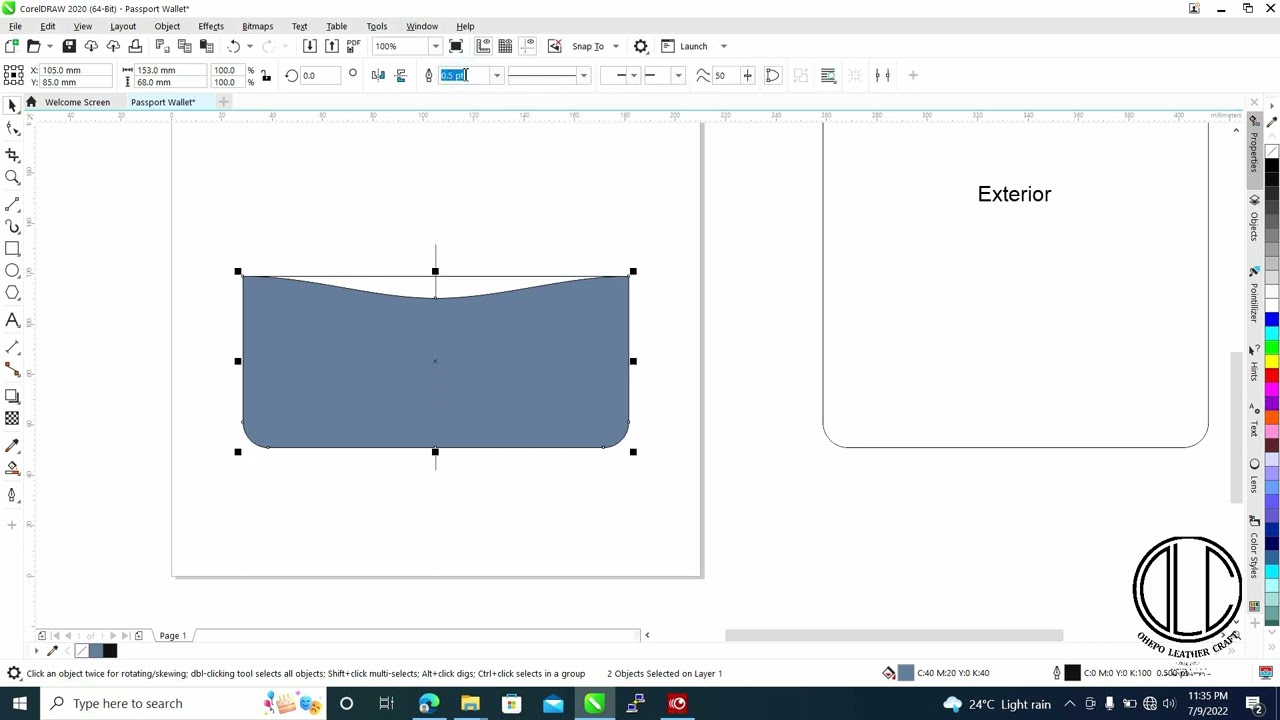The width and height of the screenshot is (1280, 720).
Task: Open the Properties docker tab
Action: (x=1254, y=149)
